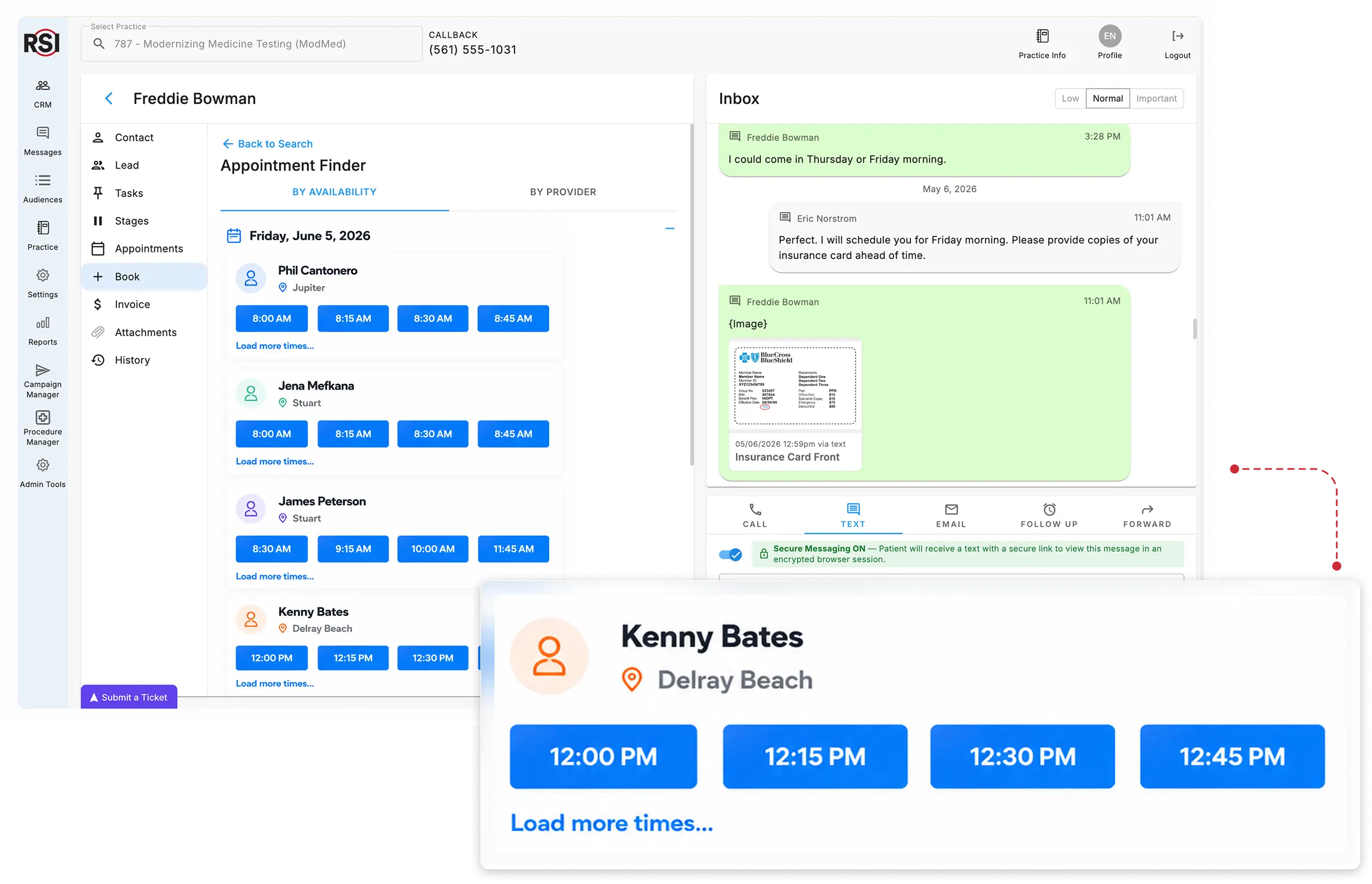Click the callback number (561) 555-1031
Screen dimensions: 1372x884
tap(472, 50)
